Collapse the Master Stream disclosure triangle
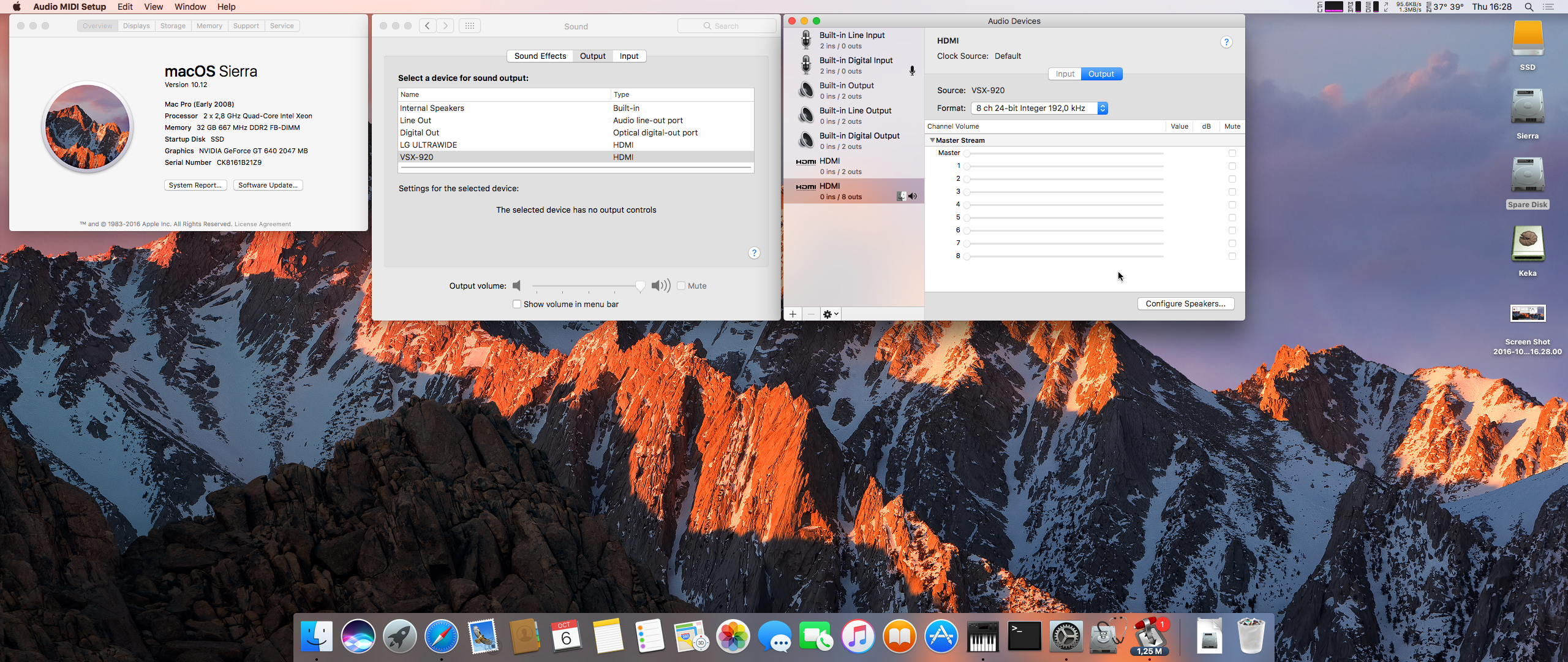 (x=932, y=140)
